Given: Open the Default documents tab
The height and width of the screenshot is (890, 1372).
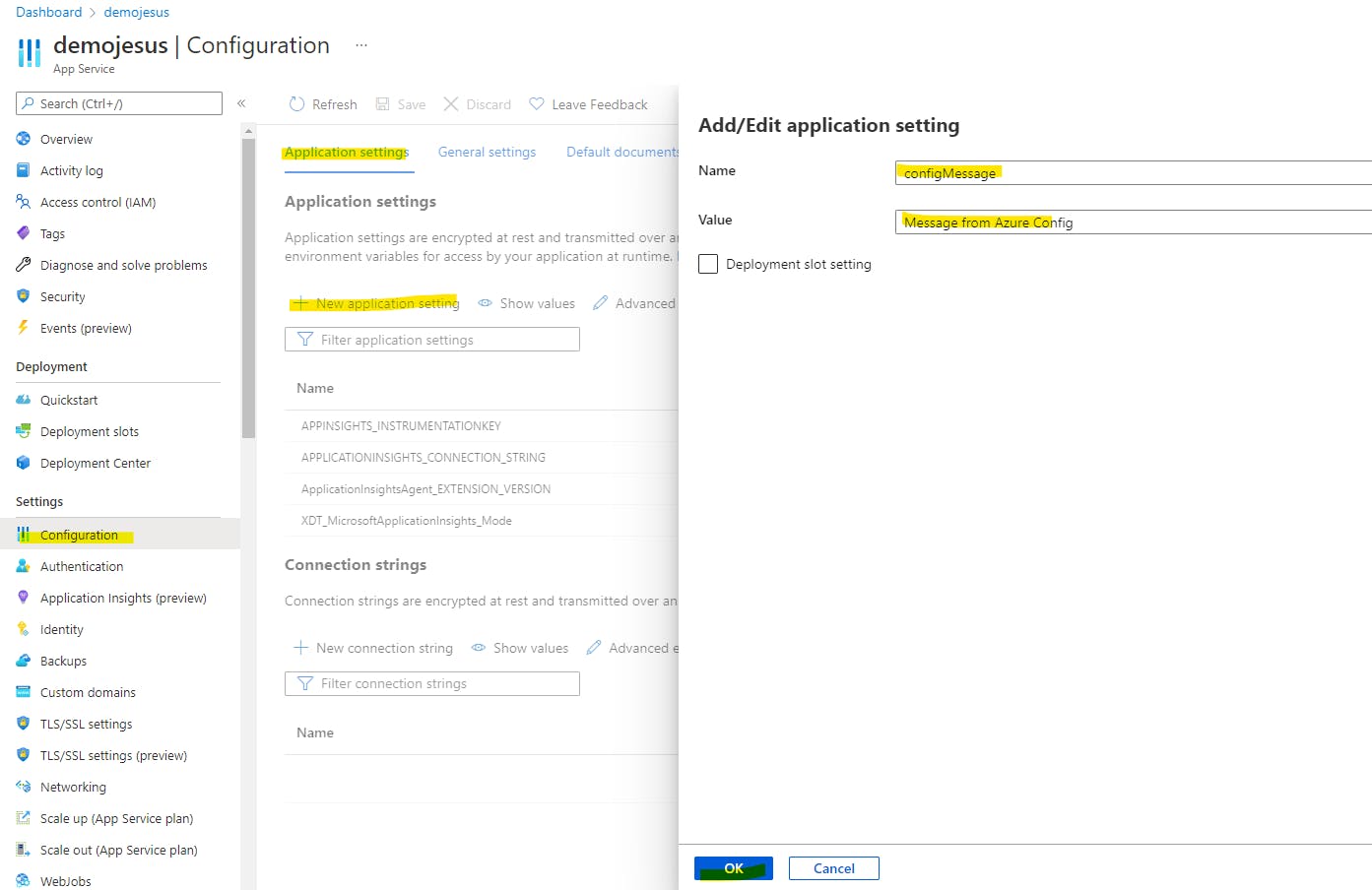Looking at the screenshot, I should (622, 153).
